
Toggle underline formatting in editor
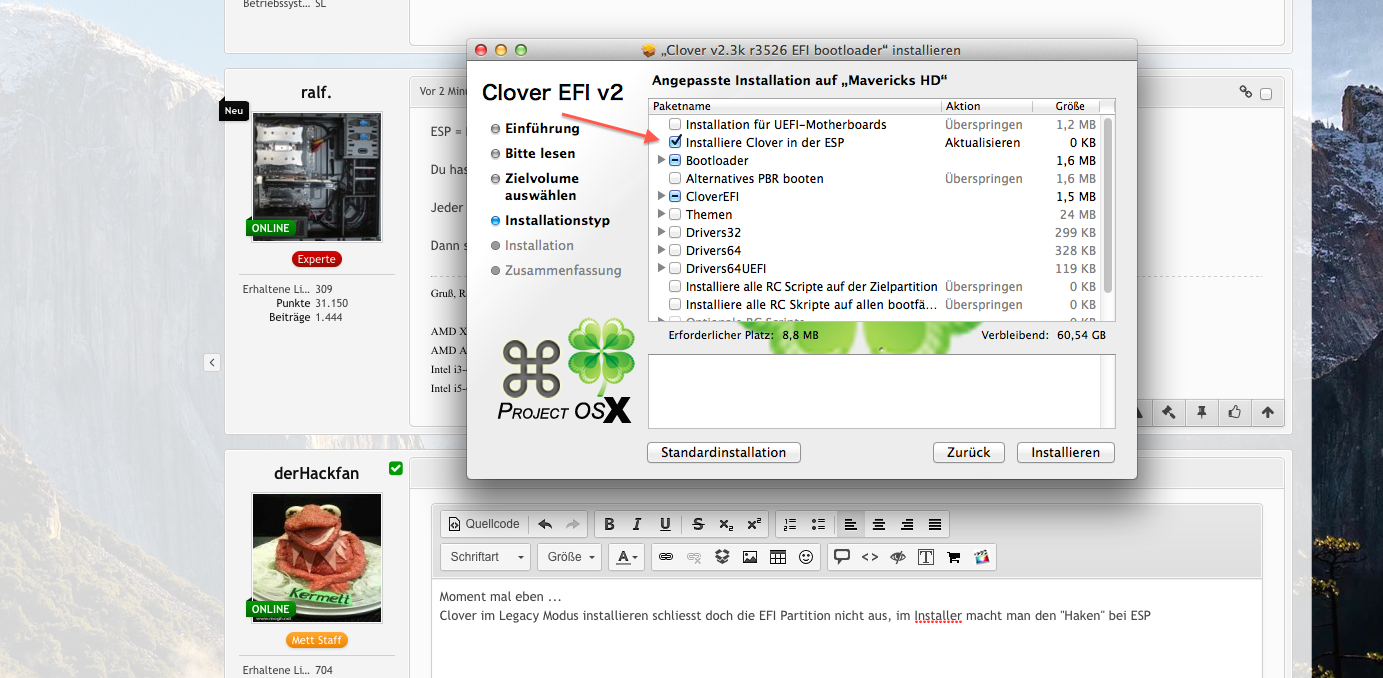pos(665,524)
